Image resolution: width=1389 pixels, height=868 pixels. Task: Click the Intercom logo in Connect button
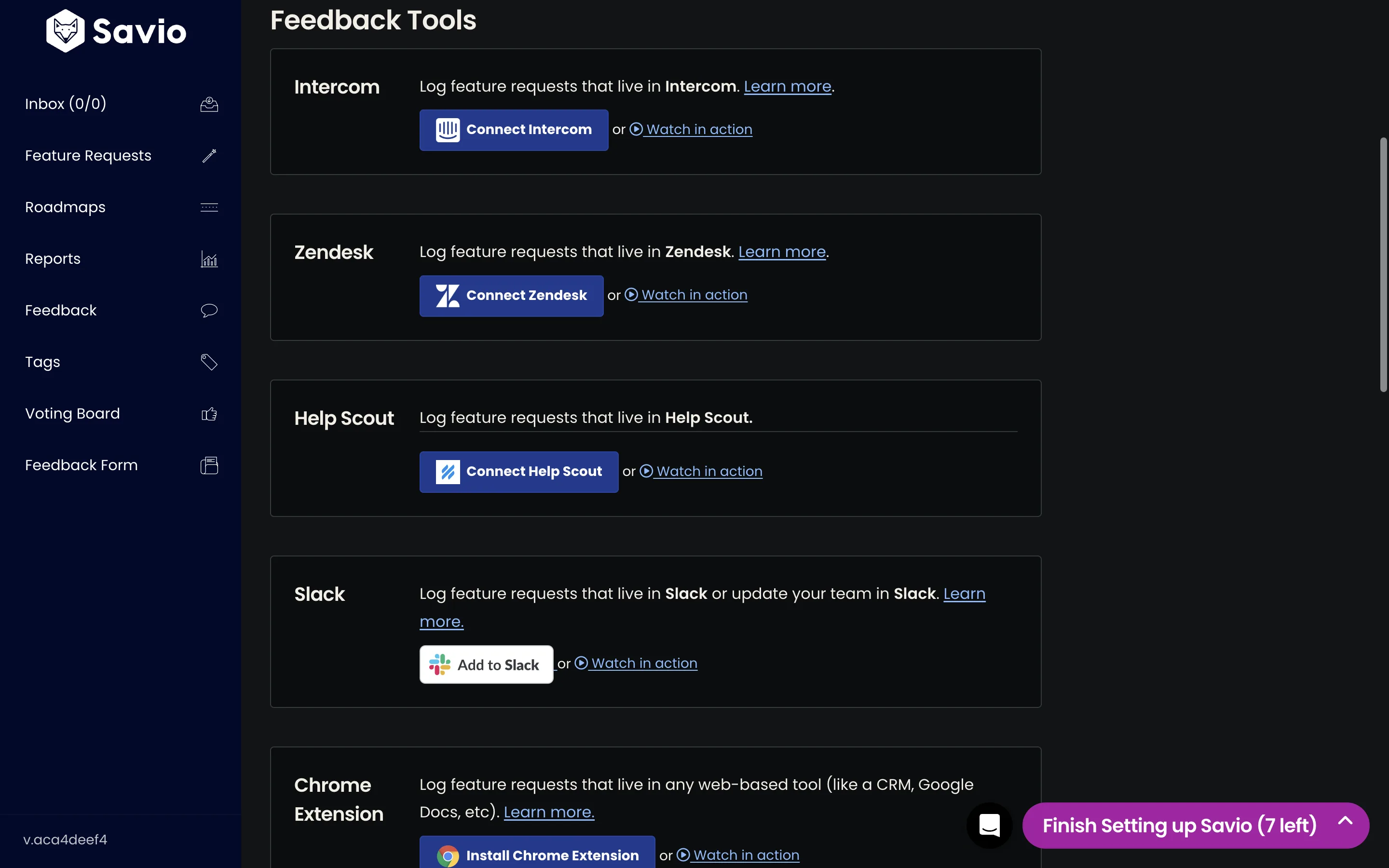pyautogui.click(x=448, y=130)
